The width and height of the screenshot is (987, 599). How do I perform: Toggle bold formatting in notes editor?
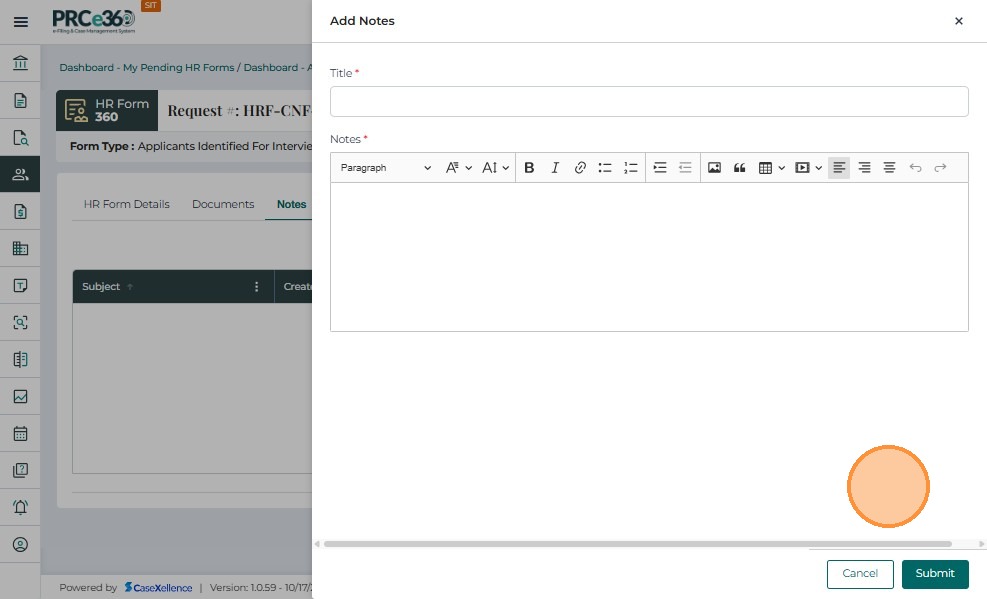click(x=529, y=167)
